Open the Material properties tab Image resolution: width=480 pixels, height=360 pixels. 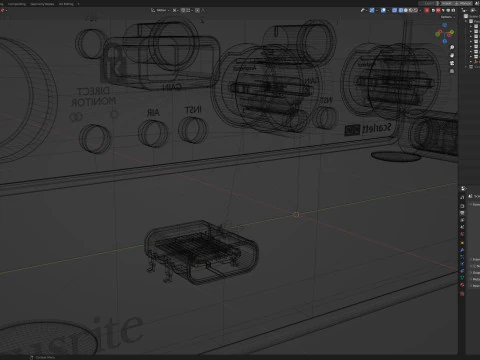[x=462, y=285]
